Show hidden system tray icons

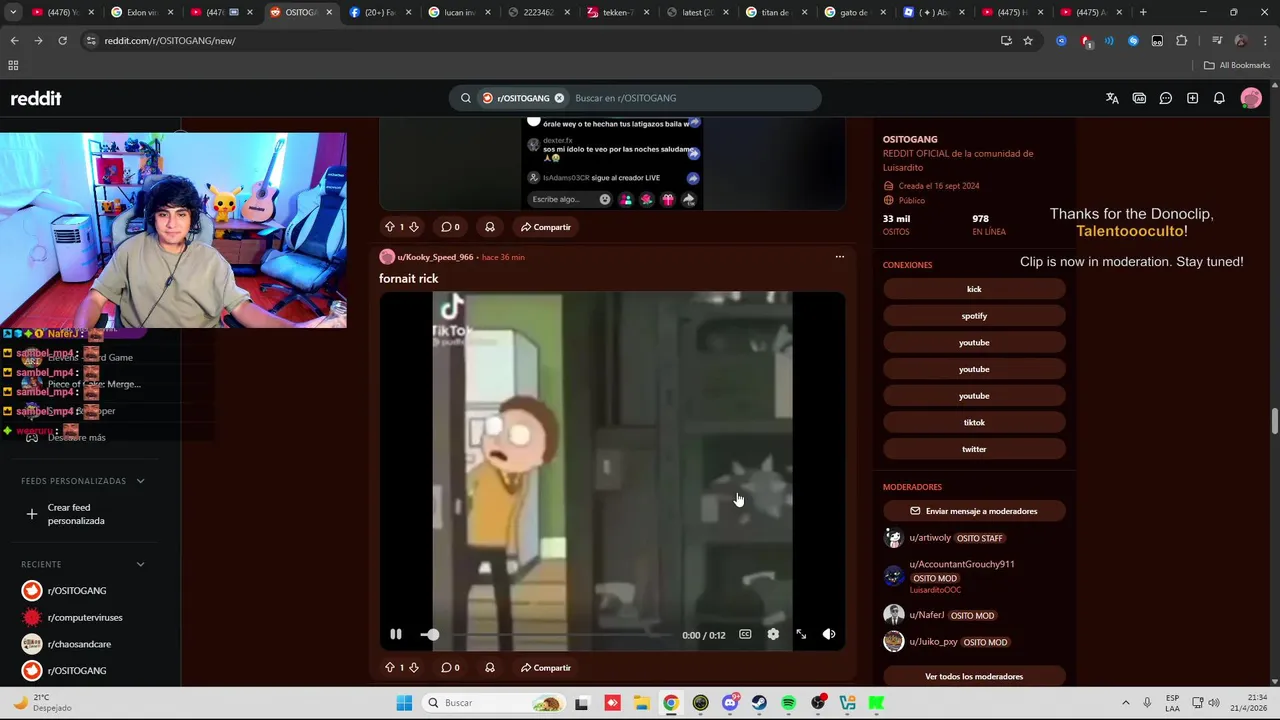tap(1126, 703)
